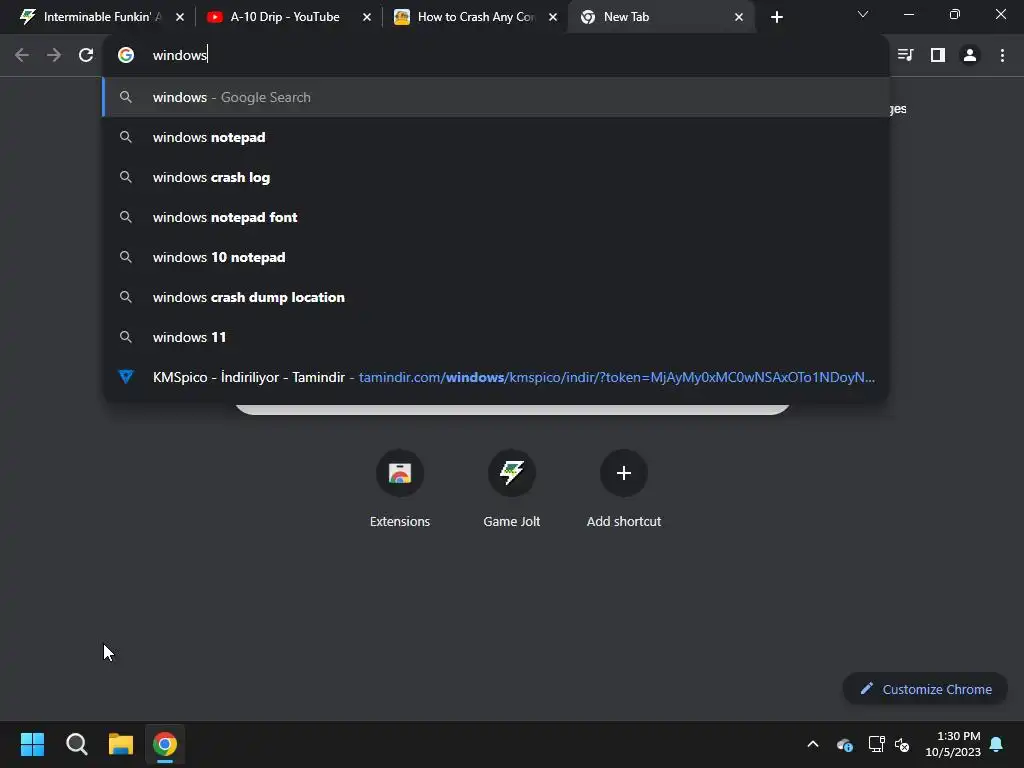Open the media controls icon in toolbar
The width and height of the screenshot is (1024, 768).
[905, 55]
